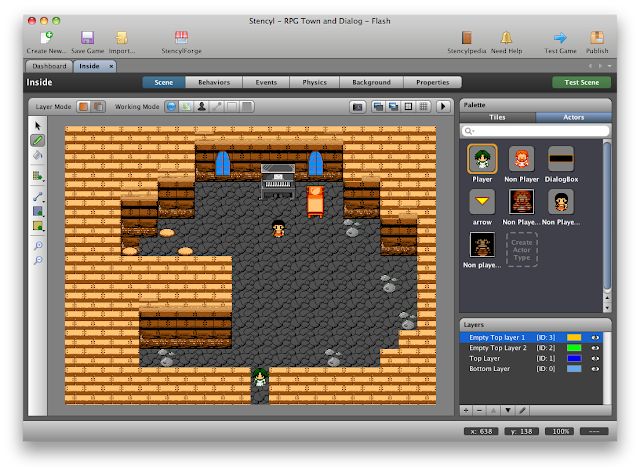The image size is (640, 473).
Task: Select the terrain map working mode icon
Action: click(x=186, y=107)
